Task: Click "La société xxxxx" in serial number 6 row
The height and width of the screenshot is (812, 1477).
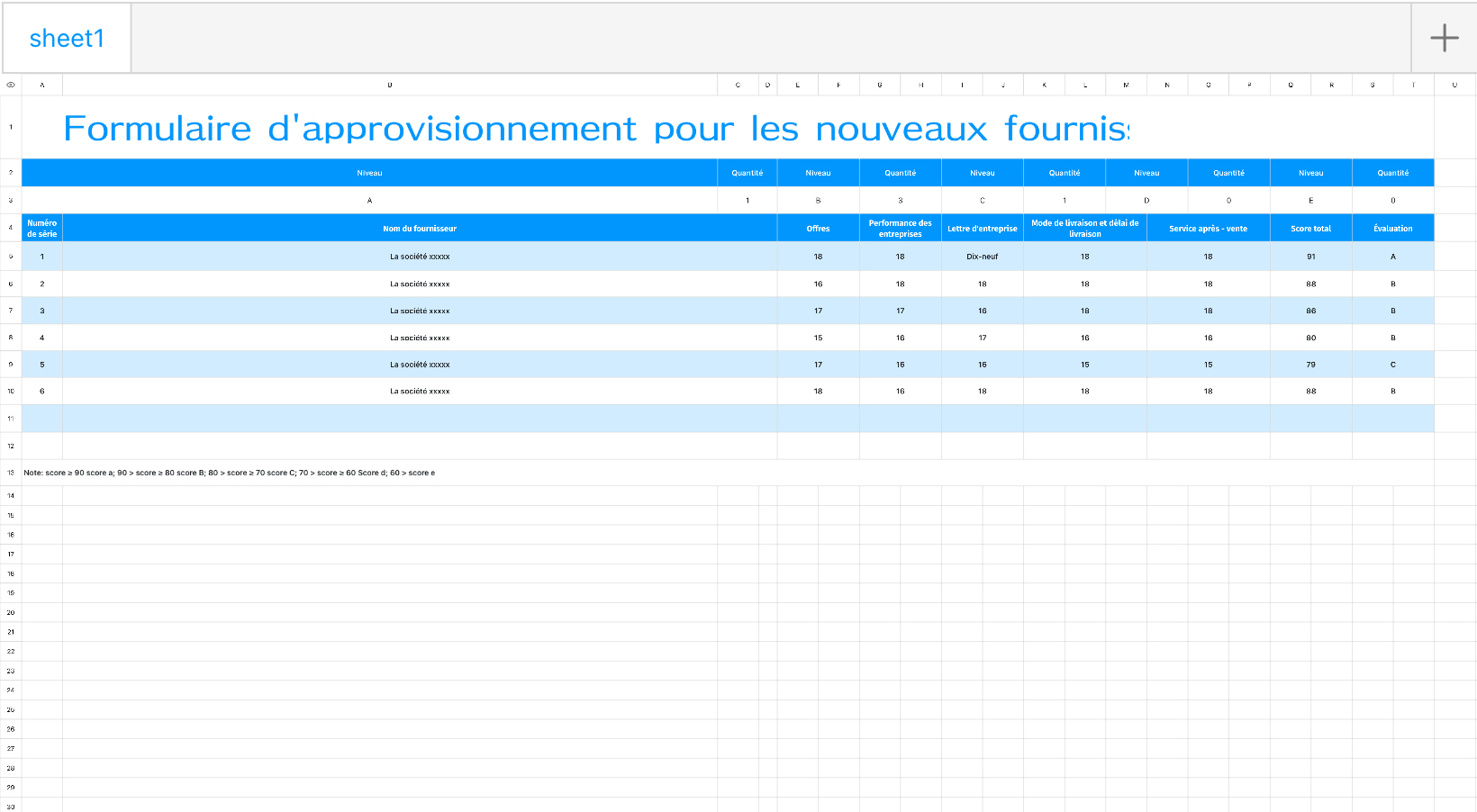Action: click(x=420, y=391)
